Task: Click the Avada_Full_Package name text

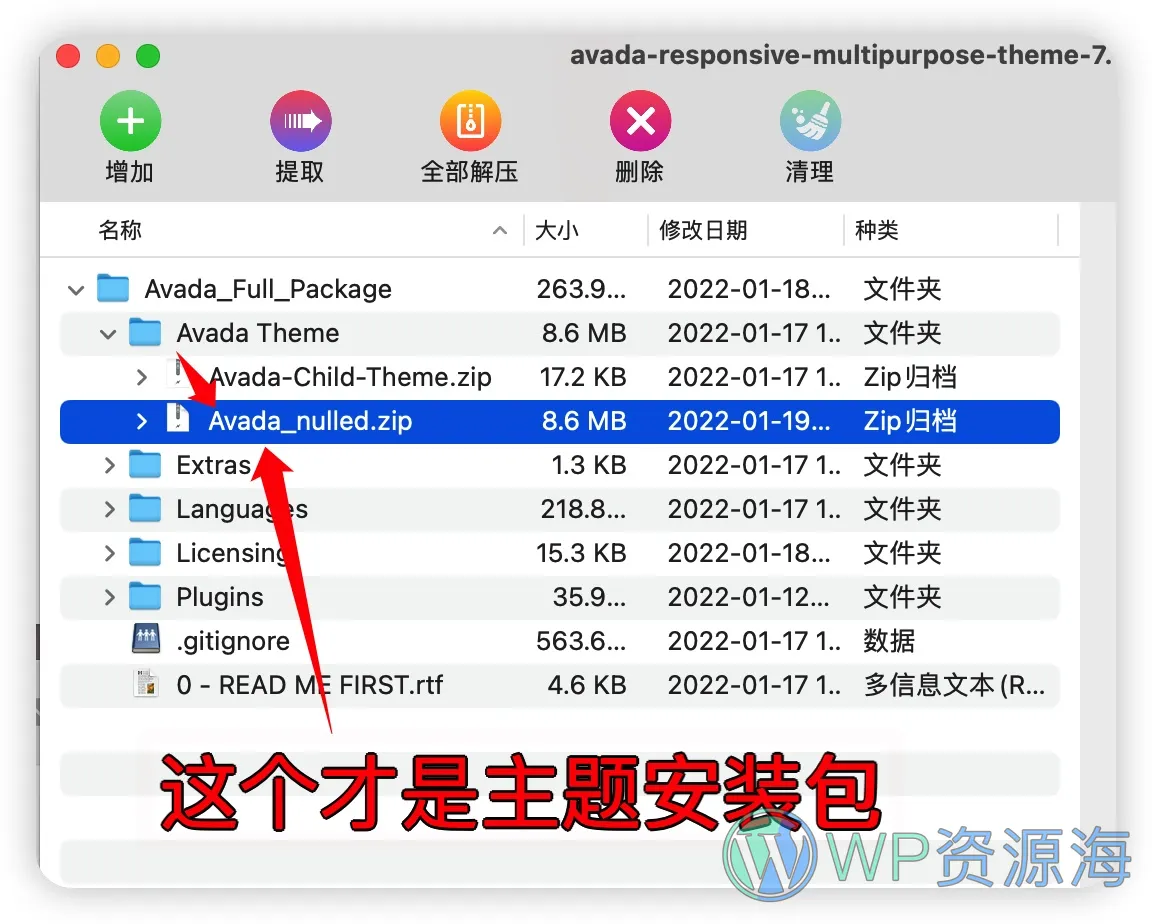Action: (x=268, y=289)
